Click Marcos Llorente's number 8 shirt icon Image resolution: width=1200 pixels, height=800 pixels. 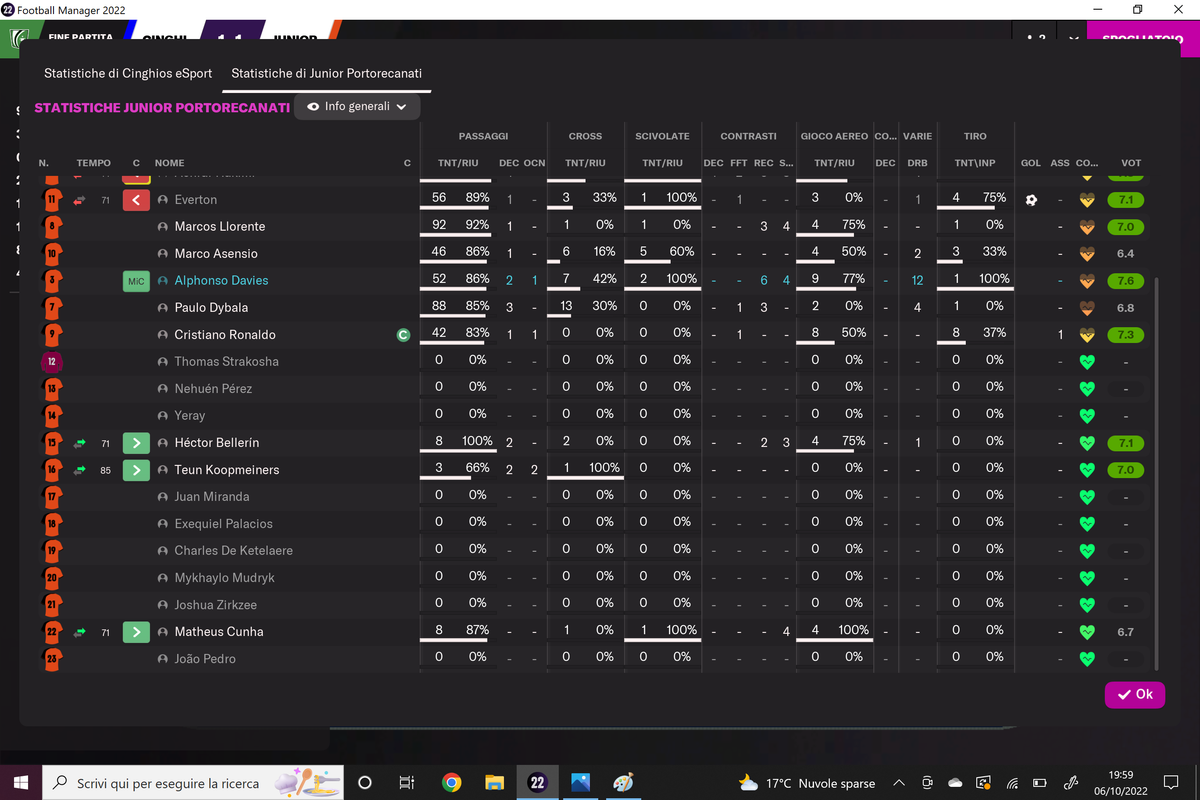pyautogui.click(x=53, y=227)
